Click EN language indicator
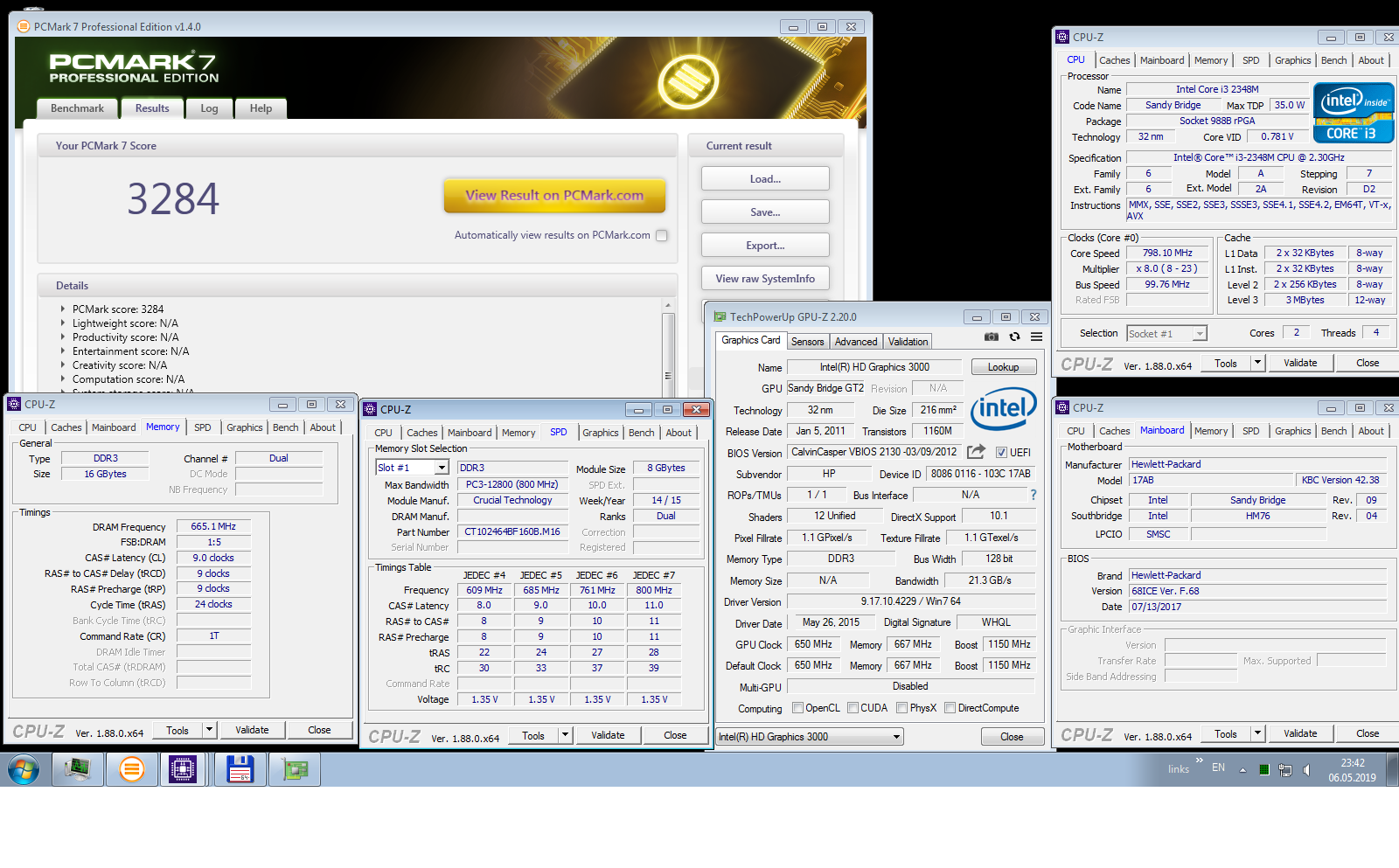Viewport: 1399px width, 868px height. click(1218, 767)
